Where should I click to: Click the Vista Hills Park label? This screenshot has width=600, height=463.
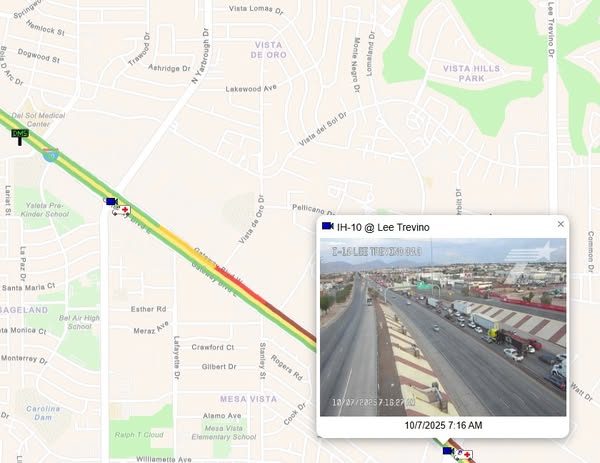pyautogui.click(x=471, y=73)
